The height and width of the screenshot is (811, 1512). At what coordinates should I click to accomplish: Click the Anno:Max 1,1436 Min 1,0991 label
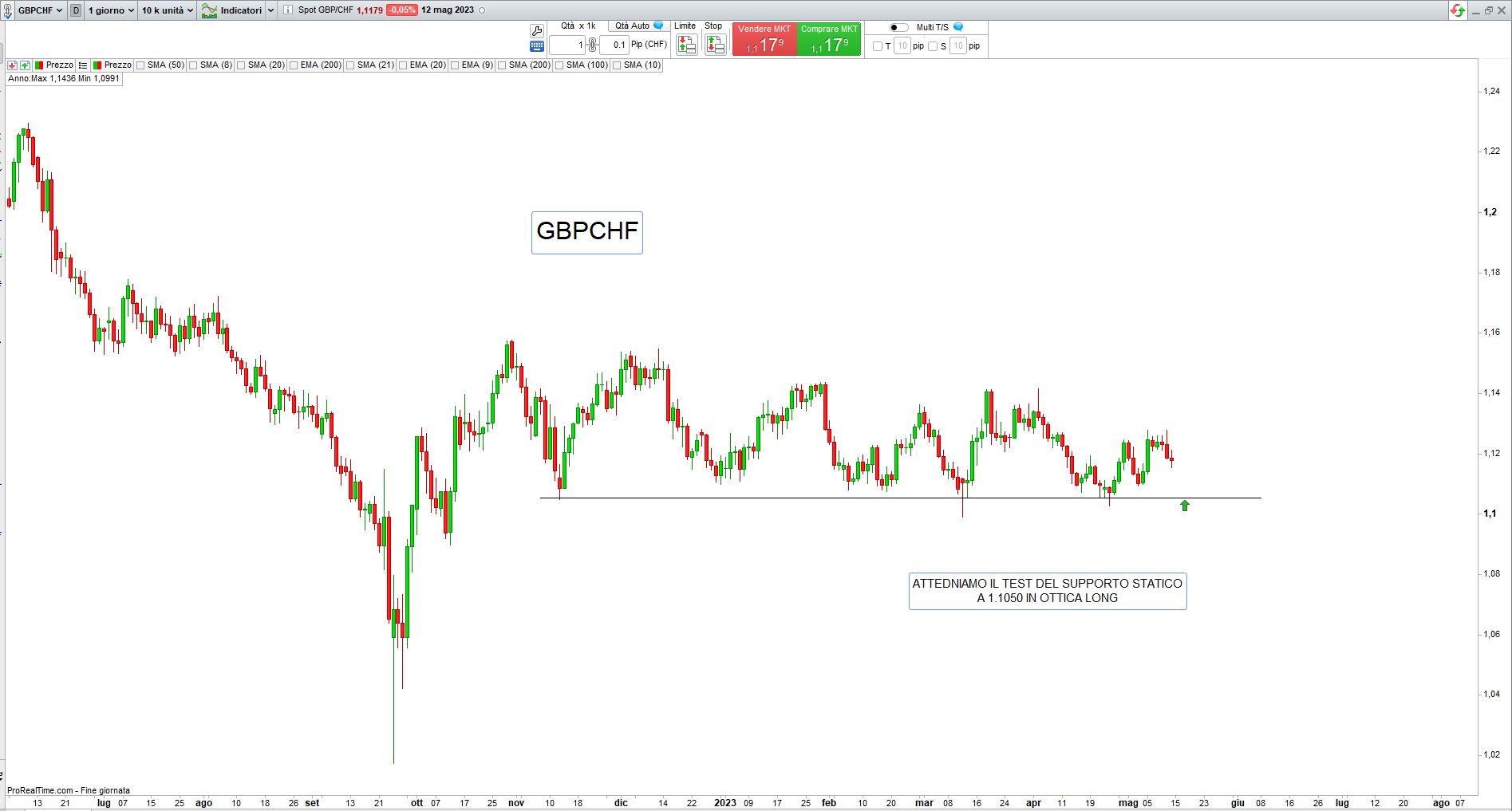click(64, 79)
